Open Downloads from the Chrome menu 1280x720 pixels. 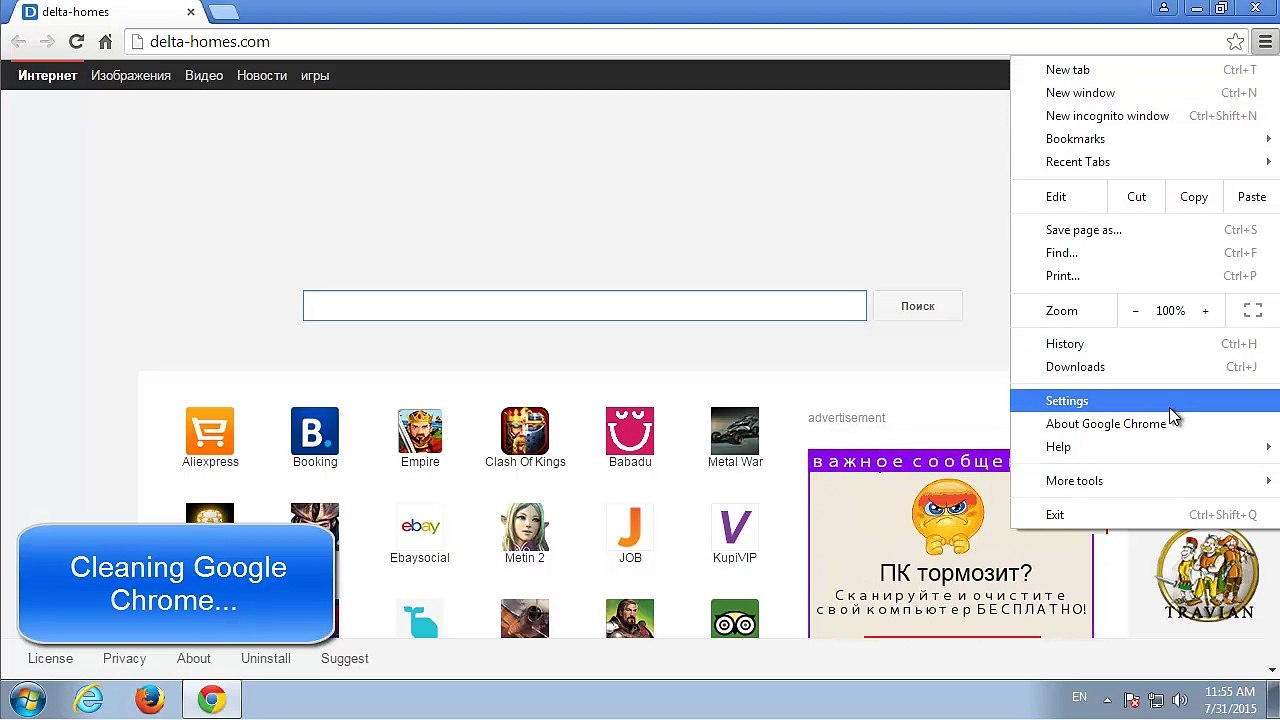(1145, 367)
